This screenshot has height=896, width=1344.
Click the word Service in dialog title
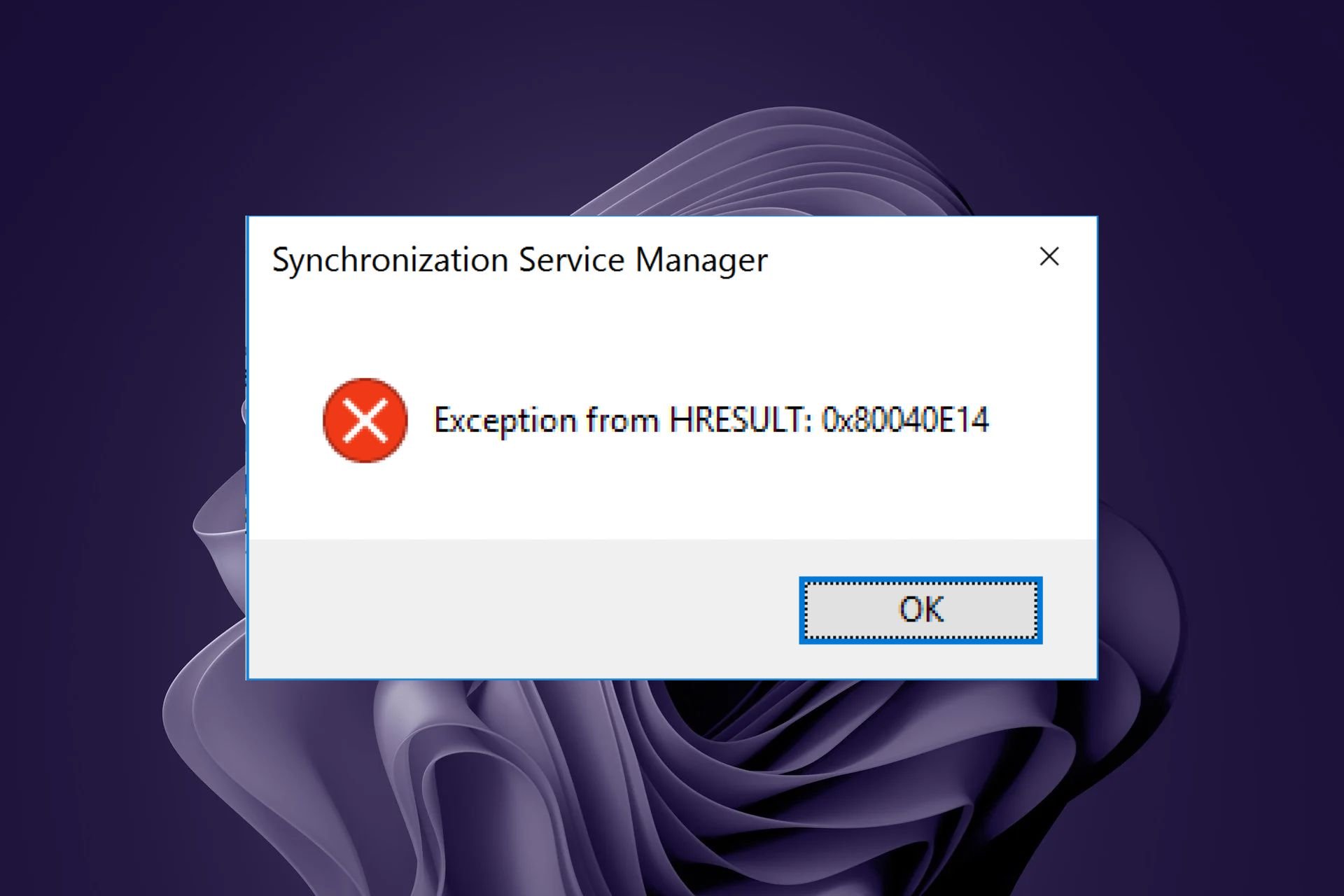click(571, 260)
